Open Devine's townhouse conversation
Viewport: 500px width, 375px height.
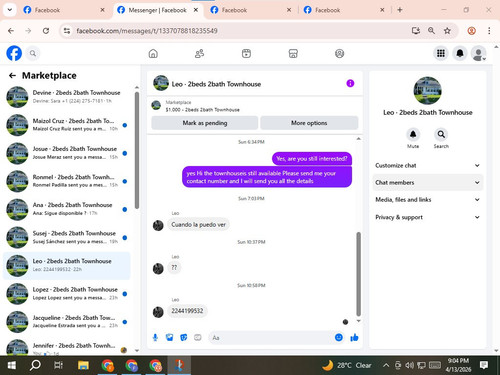tap(67, 97)
